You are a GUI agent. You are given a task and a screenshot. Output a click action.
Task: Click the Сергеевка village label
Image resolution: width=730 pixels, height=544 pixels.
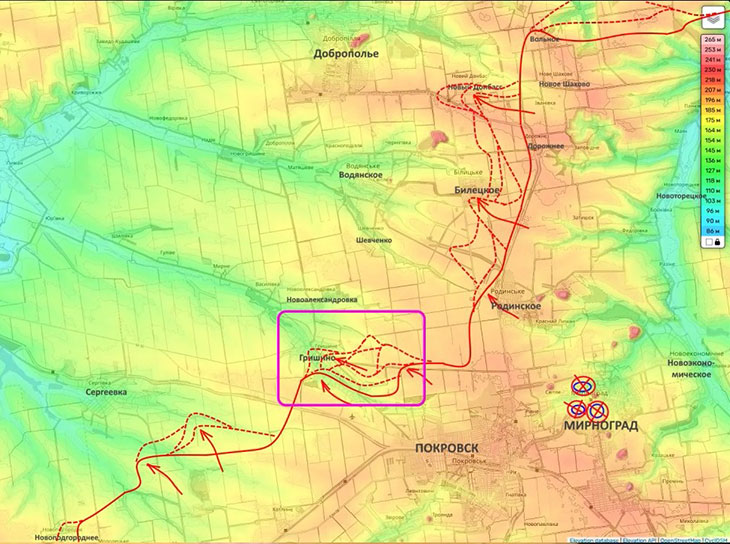click(x=107, y=393)
